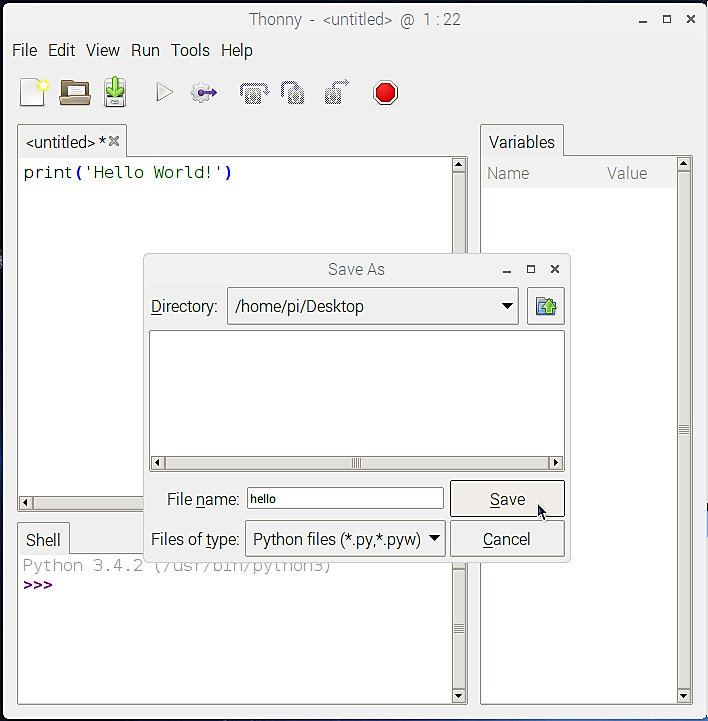Viewport: 708px width, 721px height.
Task: Click the Name column header in Variables
Action: 508,173
